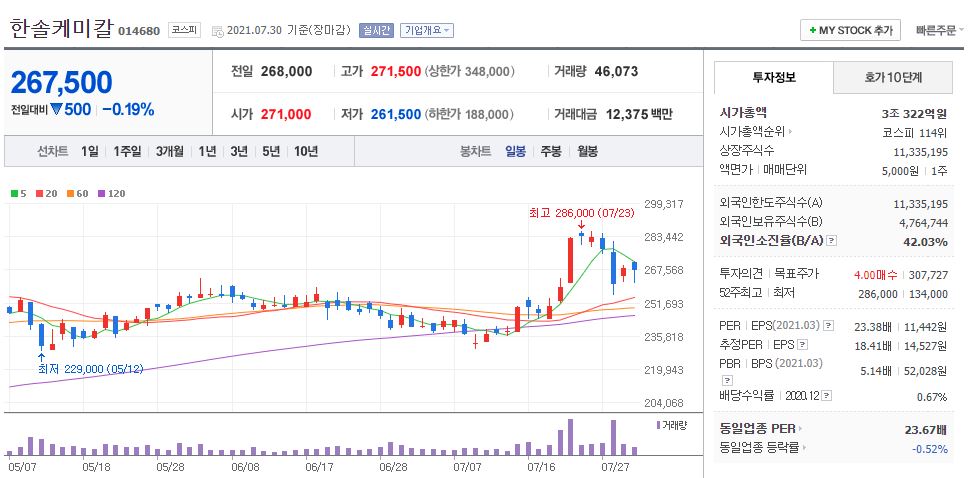Click the 외국인보유주식수 value 4,764,744
Screen dimensions: 969x478
point(921,223)
